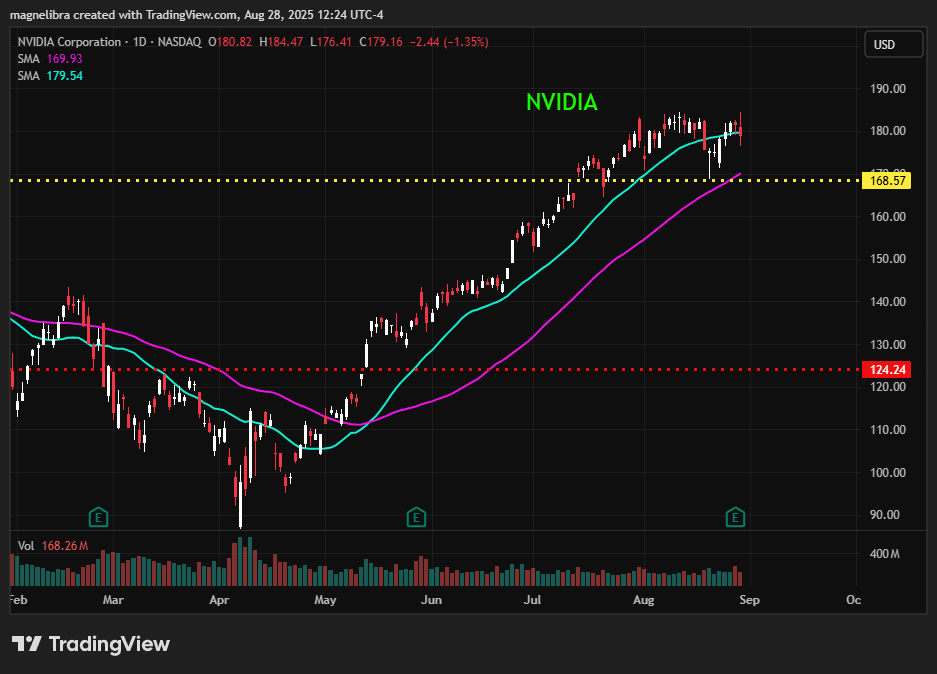
Task: Click the 90.00 price axis label
Action: click(885, 514)
